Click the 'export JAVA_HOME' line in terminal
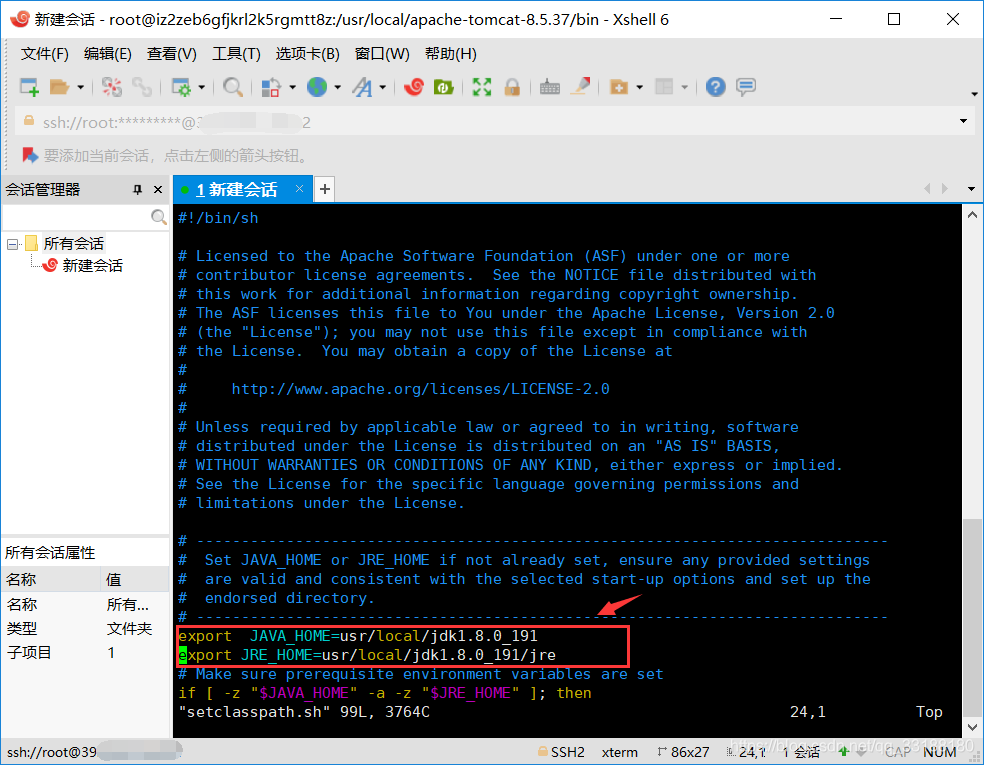 click(x=358, y=636)
